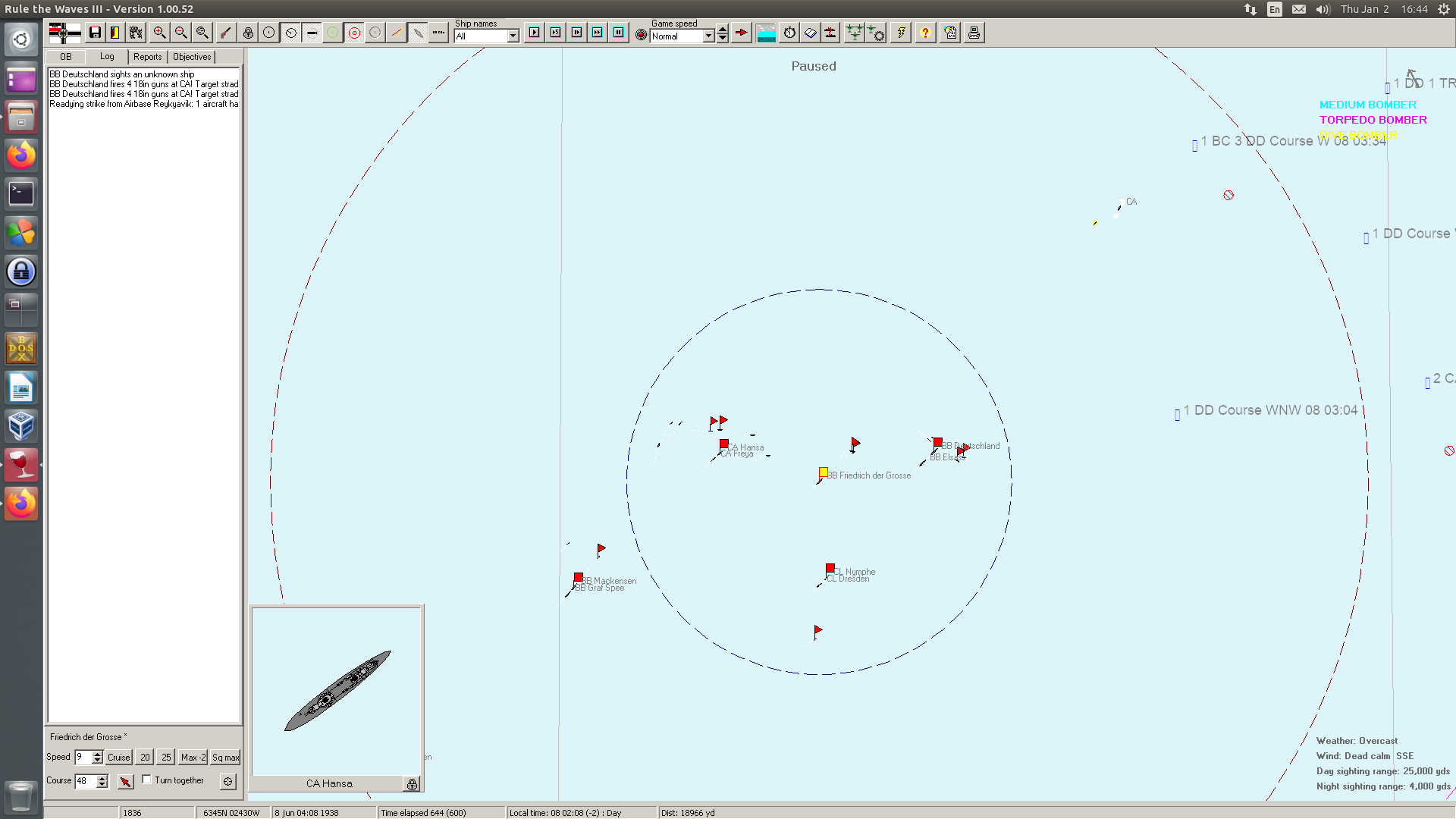The width and height of the screenshot is (1456, 819).
Task: Select BB Friedrich der Grosse on map
Action: pos(823,472)
